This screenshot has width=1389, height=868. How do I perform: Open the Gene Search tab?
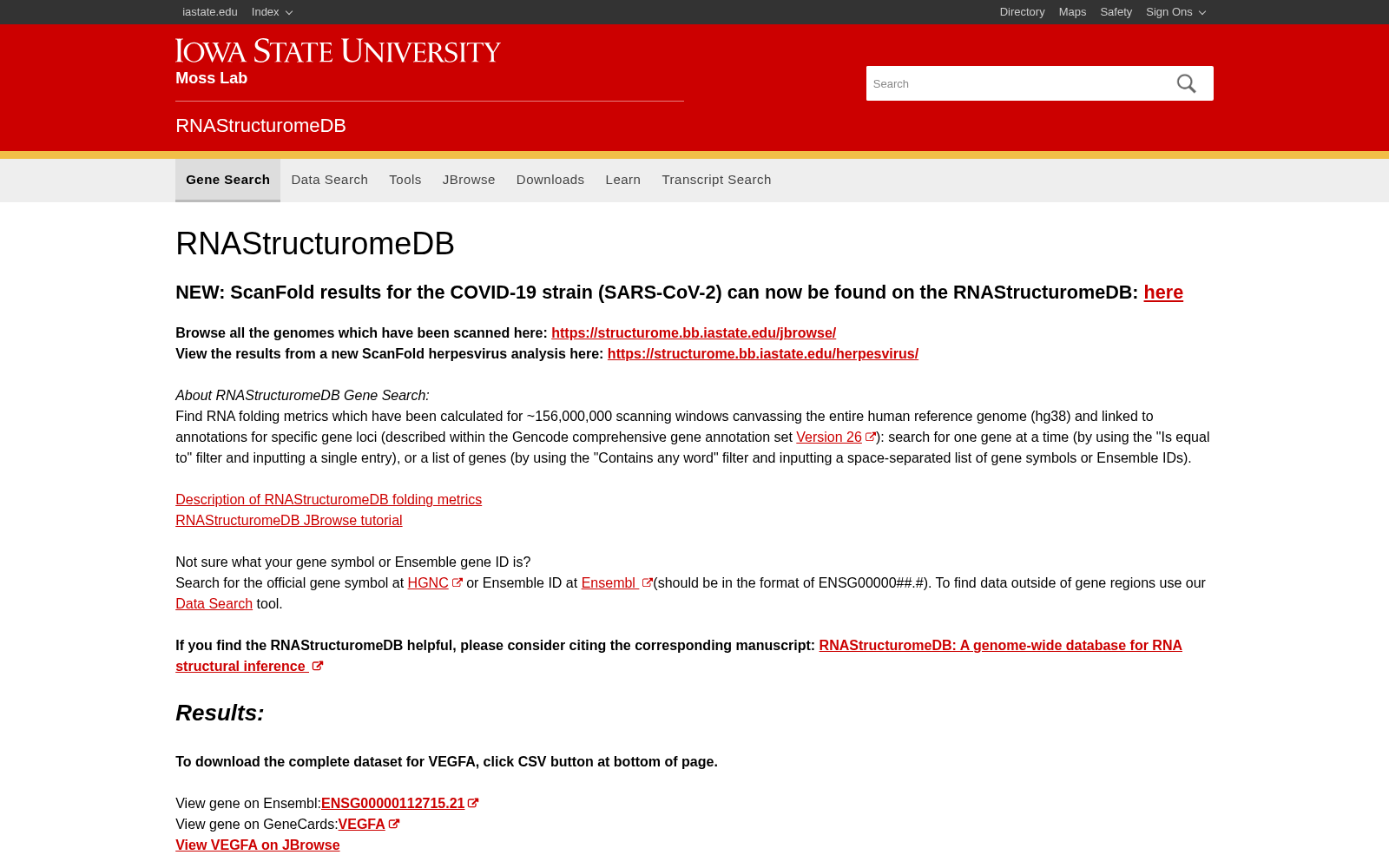227,180
